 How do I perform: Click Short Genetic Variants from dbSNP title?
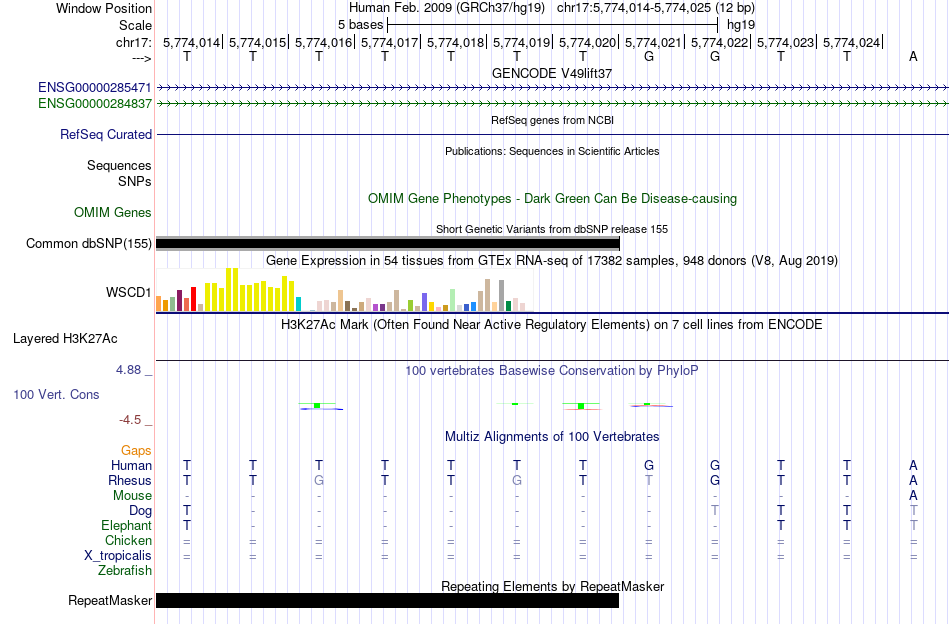pyautogui.click(x=552, y=230)
